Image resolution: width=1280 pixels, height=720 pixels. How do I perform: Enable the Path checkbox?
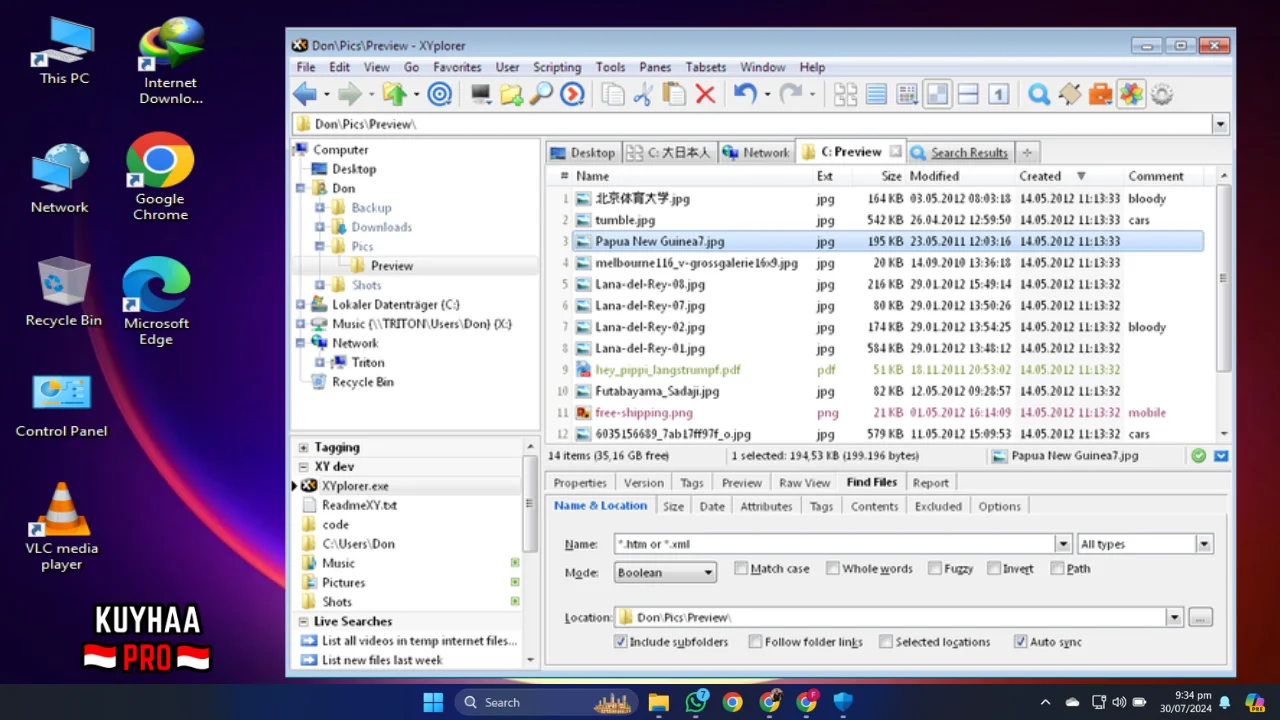pyautogui.click(x=1057, y=568)
